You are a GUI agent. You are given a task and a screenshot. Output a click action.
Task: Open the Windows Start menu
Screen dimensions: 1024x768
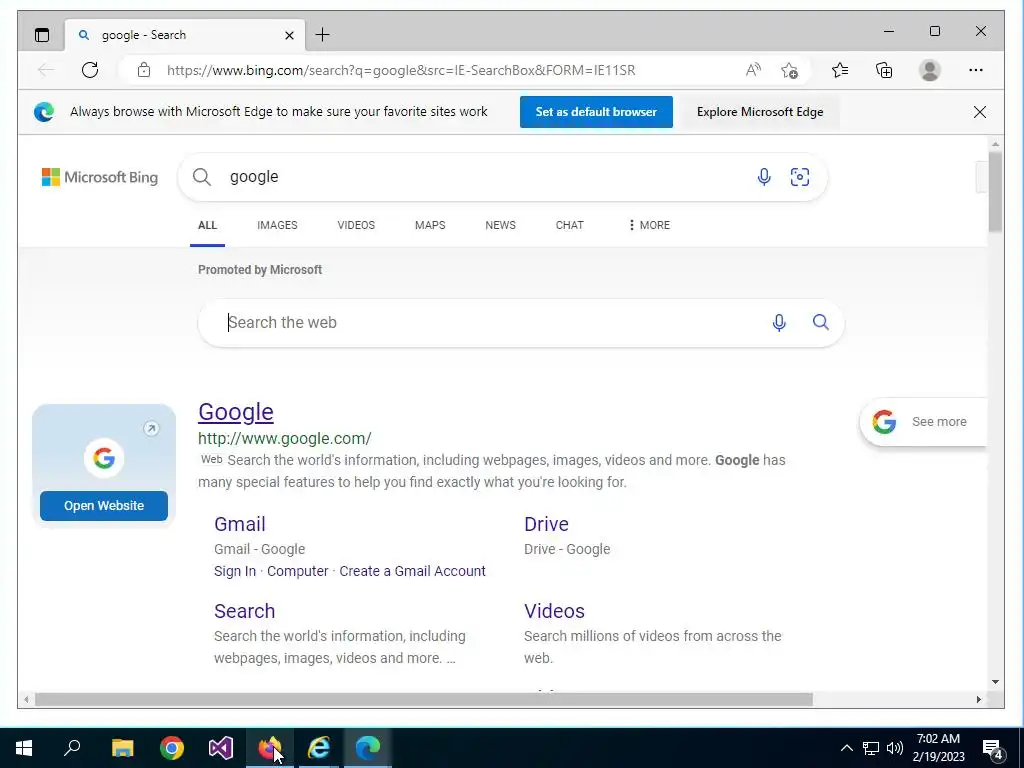[24, 748]
